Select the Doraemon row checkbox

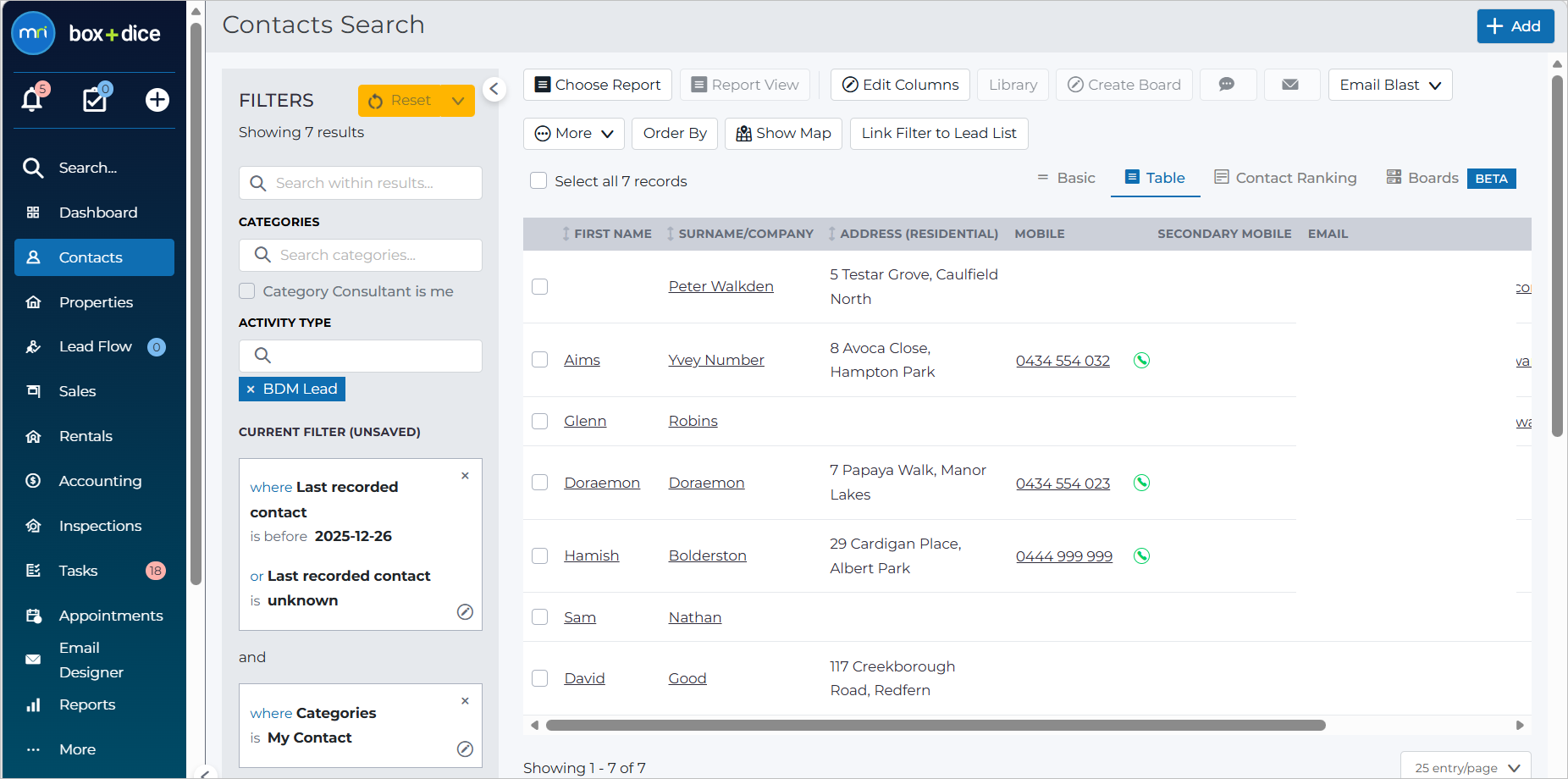540,483
